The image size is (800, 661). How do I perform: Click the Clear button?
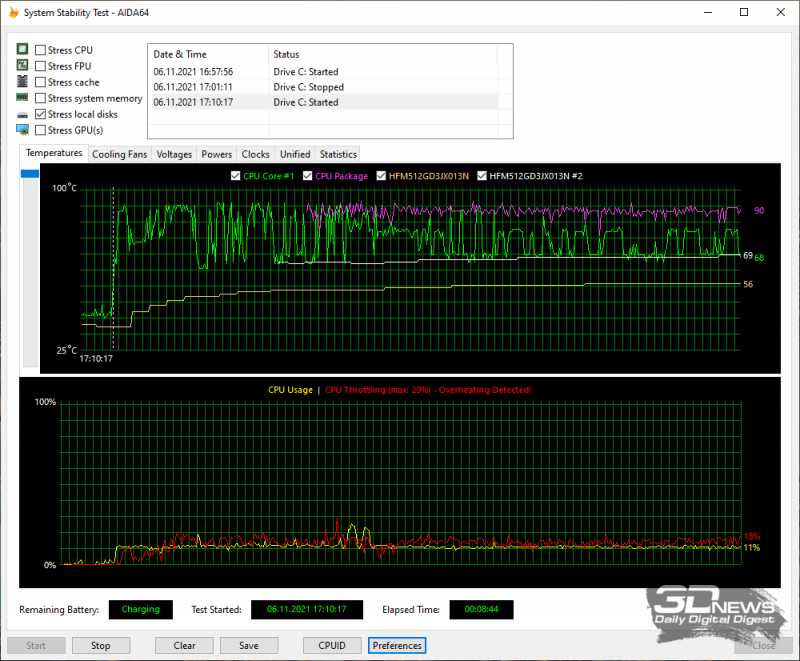184,645
